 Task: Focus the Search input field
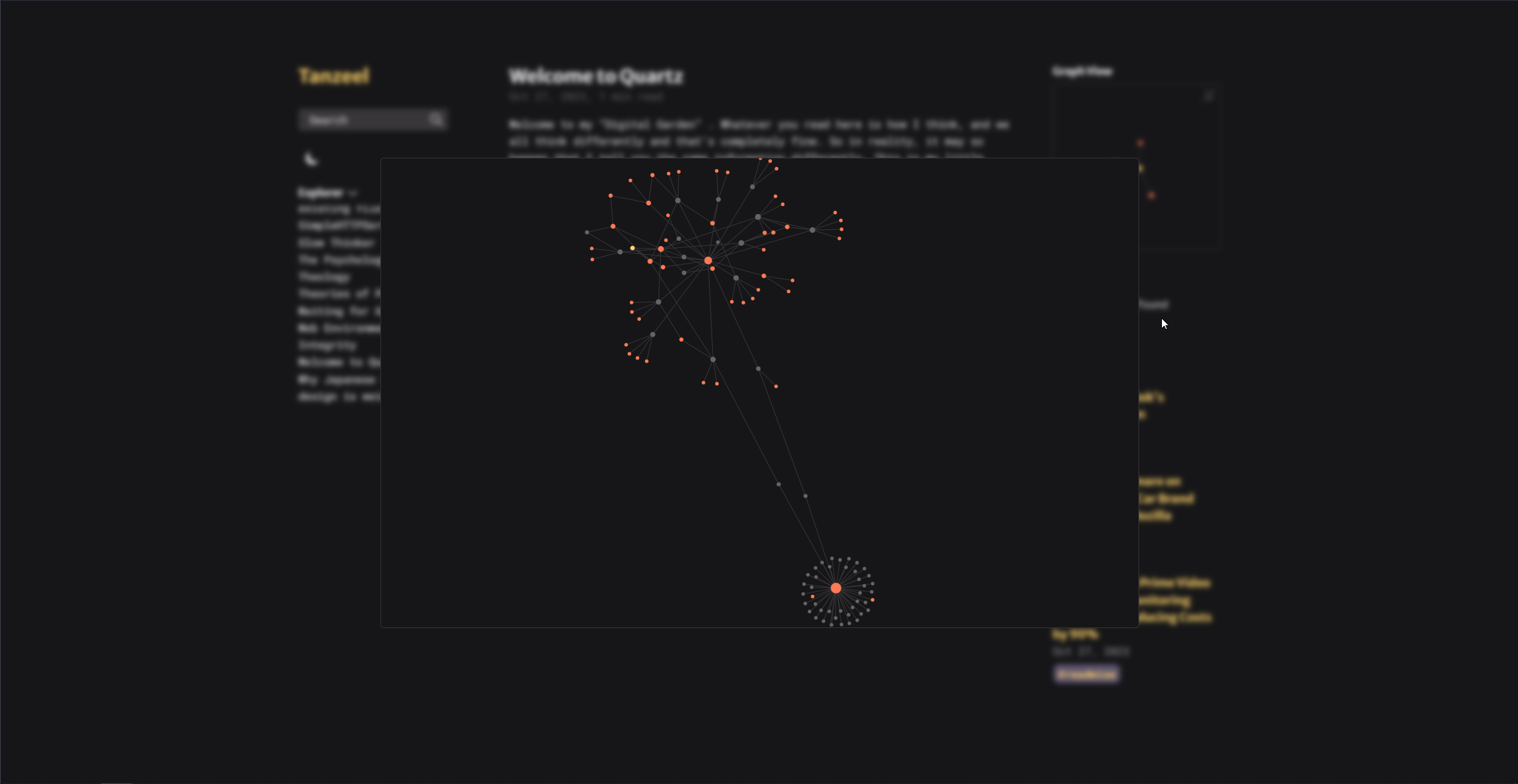363,120
